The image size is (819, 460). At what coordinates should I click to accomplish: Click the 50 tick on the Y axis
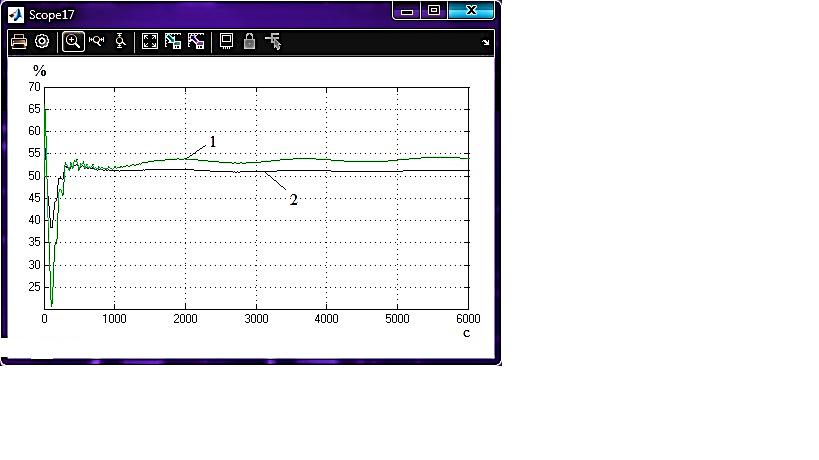click(x=34, y=175)
